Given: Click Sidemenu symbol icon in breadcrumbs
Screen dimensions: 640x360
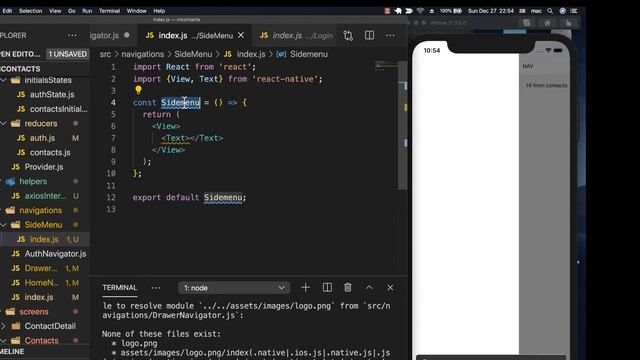Looking at the screenshot, I should pos(281,54).
